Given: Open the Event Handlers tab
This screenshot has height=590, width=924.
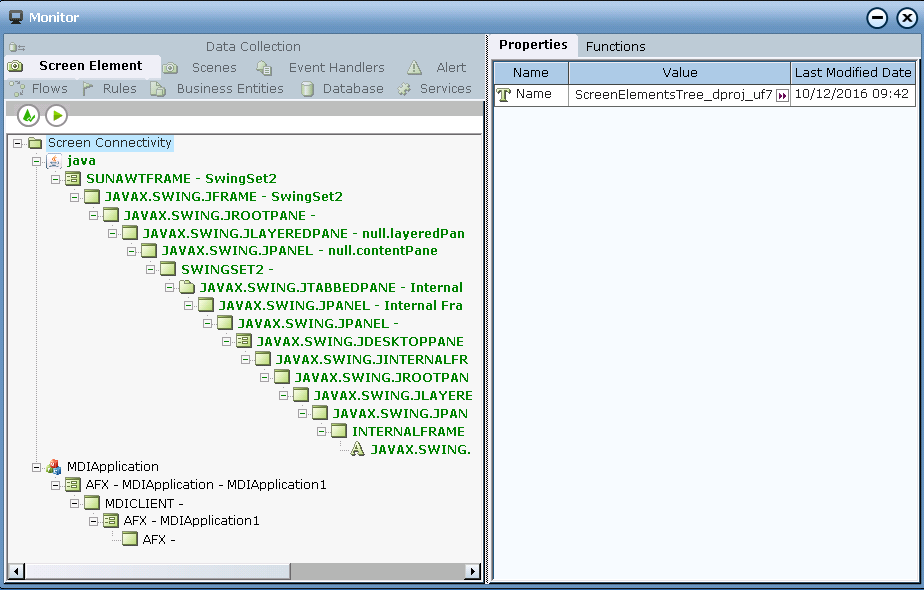Looking at the screenshot, I should [x=336, y=68].
